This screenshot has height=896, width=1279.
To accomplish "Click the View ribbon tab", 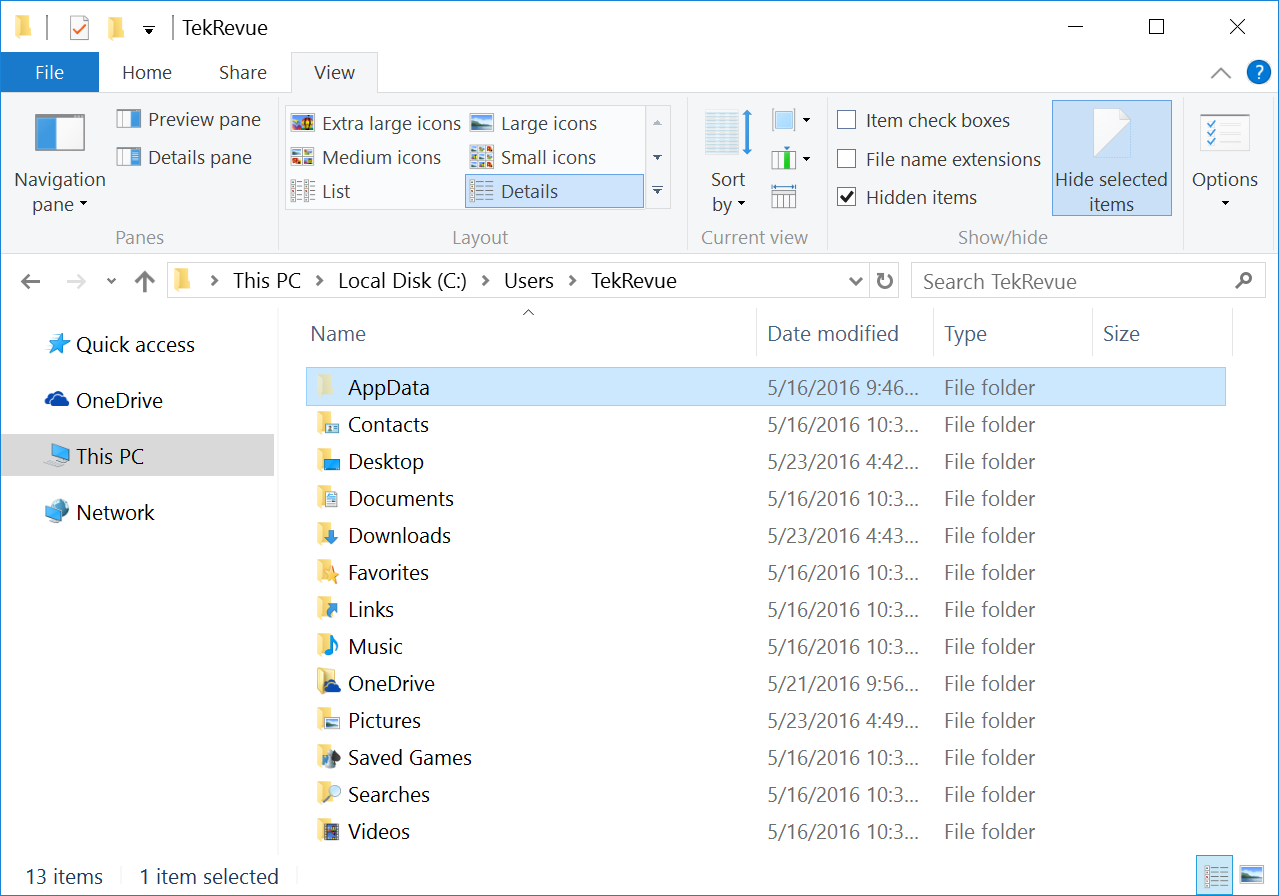I will [334, 72].
